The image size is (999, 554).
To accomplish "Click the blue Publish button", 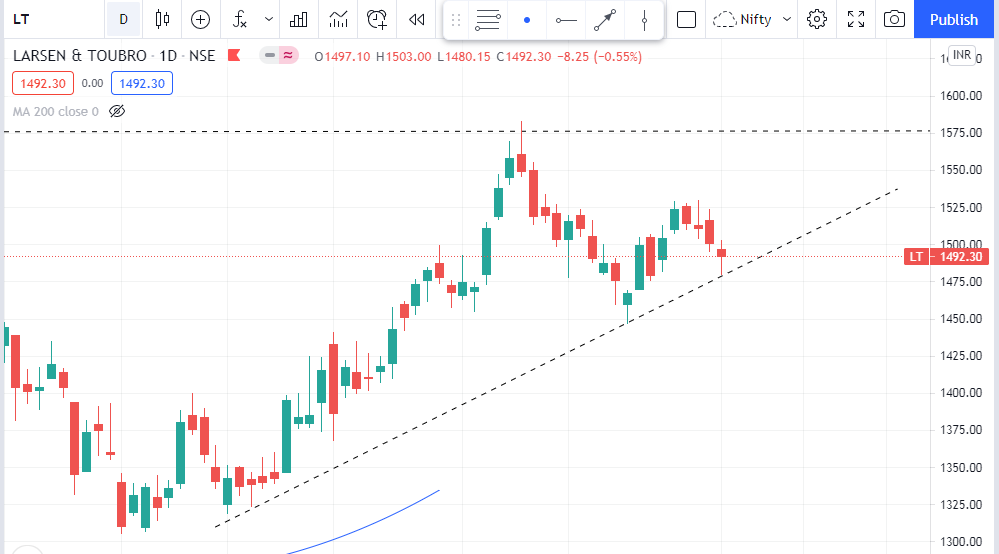I will pyautogui.click(x=954, y=19).
